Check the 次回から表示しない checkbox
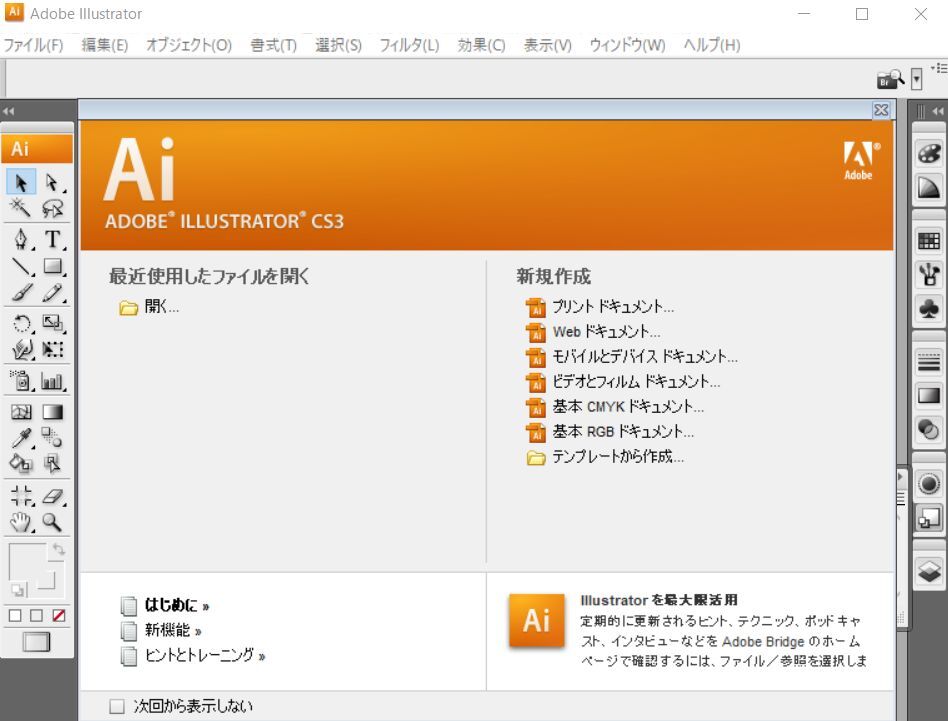Image resolution: width=948 pixels, height=721 pixels. [117, 706]
